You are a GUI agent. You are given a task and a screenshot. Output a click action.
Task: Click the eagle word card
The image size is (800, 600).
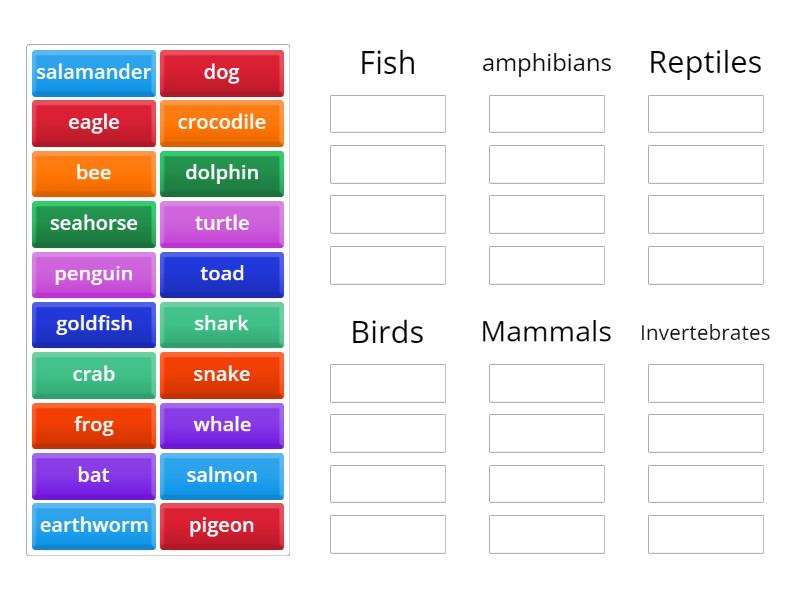pos(93,123)
